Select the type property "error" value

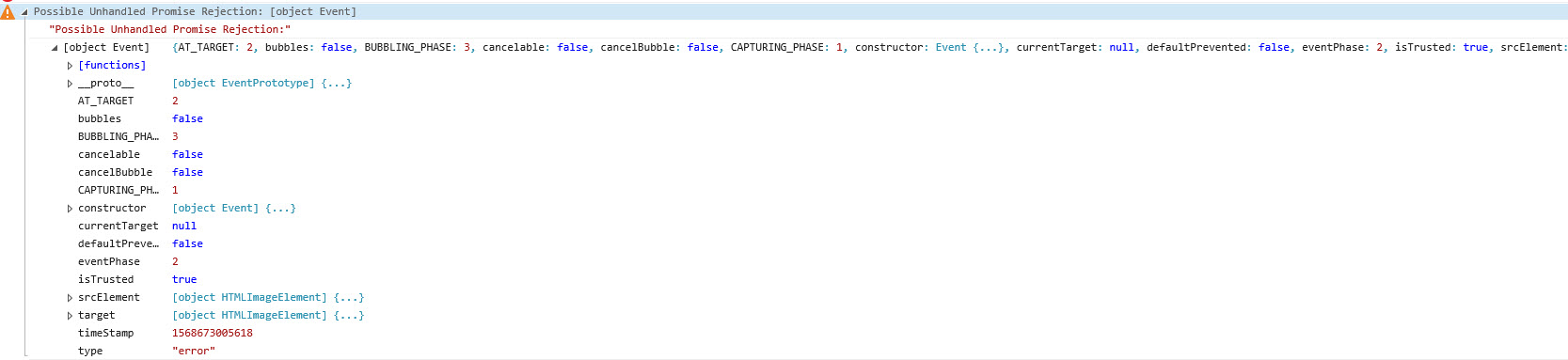tap(194, 352)
